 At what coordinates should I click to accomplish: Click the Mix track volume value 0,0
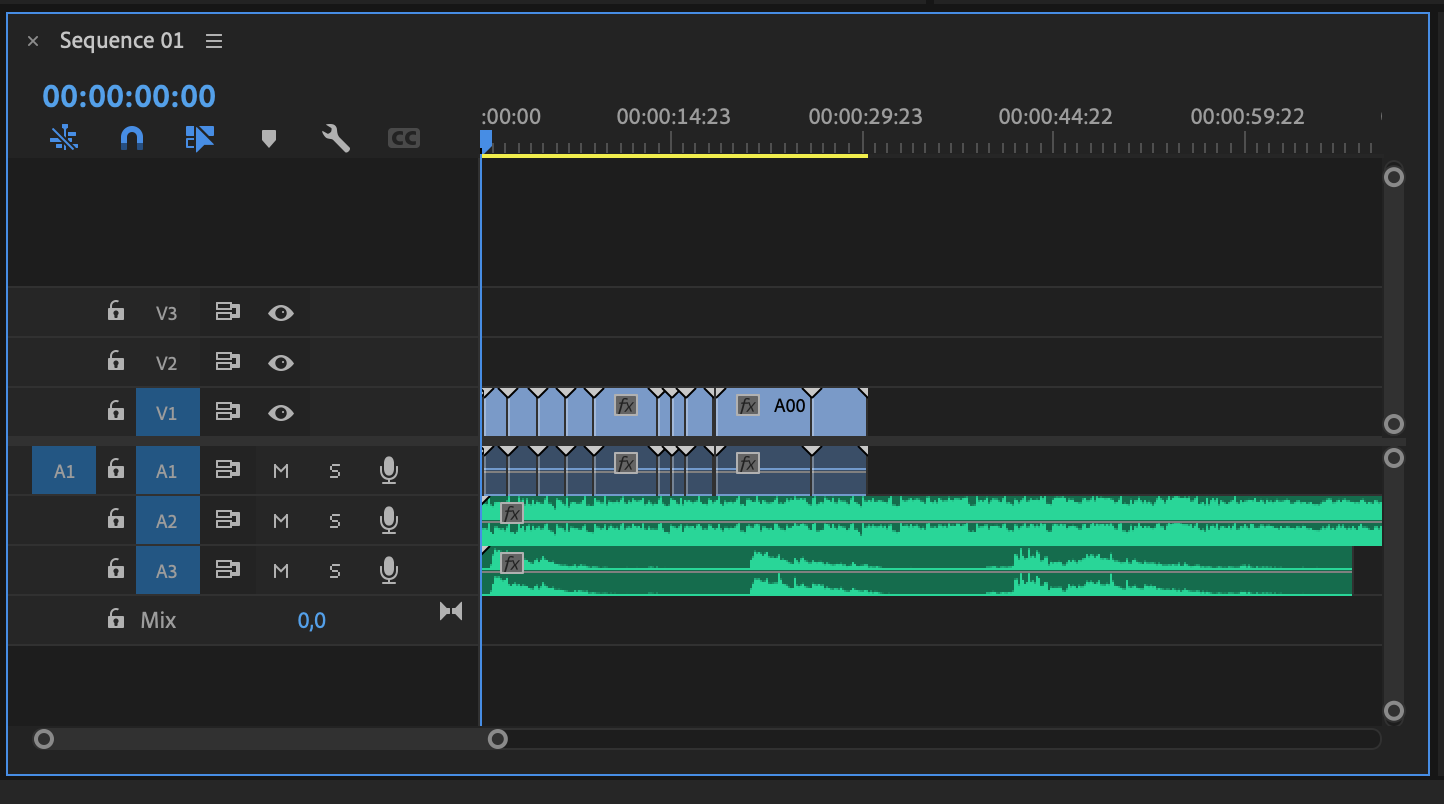311,621
